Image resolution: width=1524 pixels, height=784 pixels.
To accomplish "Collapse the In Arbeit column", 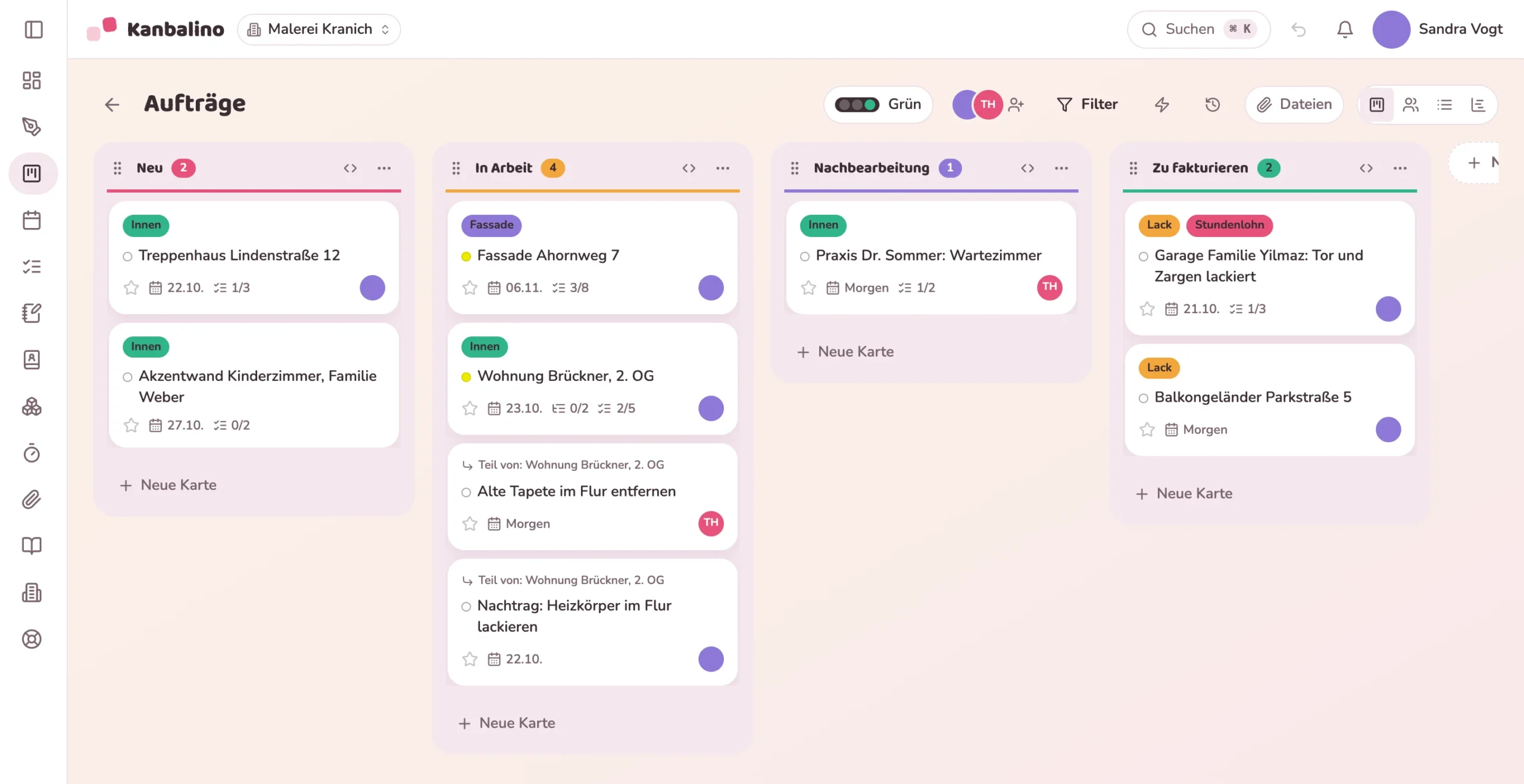I will (689, 168).
